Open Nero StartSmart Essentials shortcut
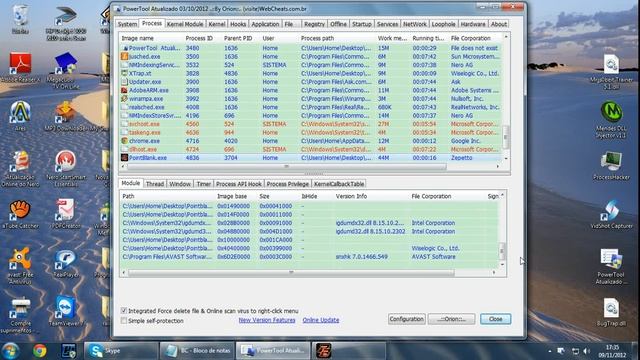Screen dimensions: 640x360 (66, 168)
